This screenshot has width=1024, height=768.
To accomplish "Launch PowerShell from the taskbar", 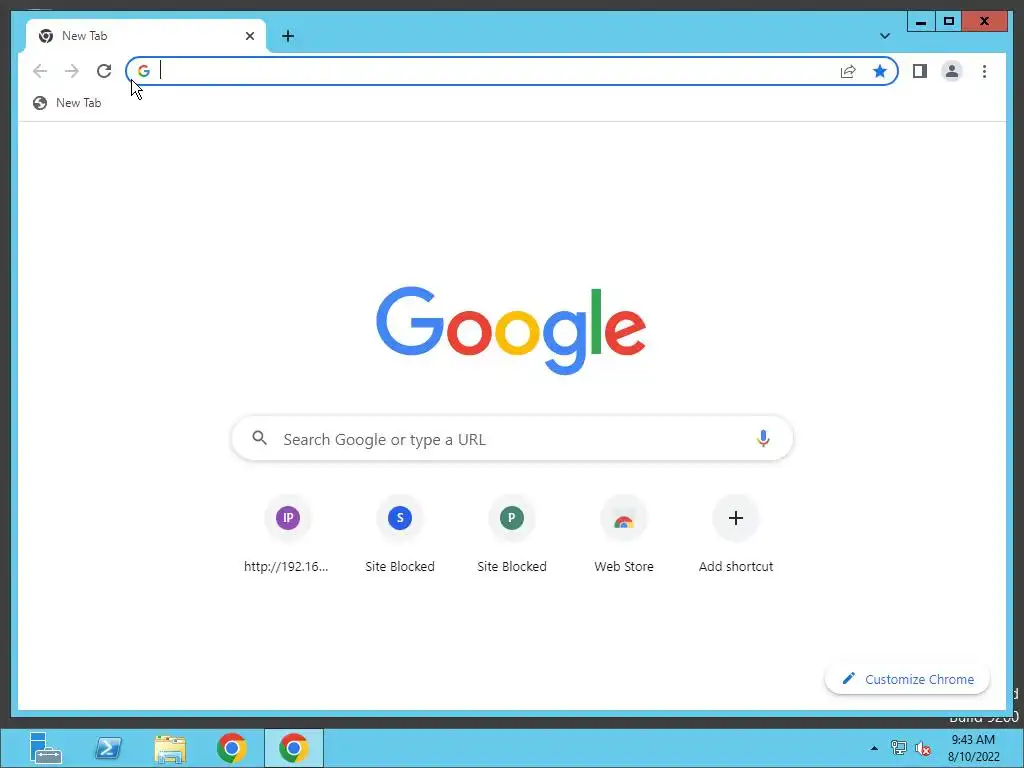I will [108, 748].
